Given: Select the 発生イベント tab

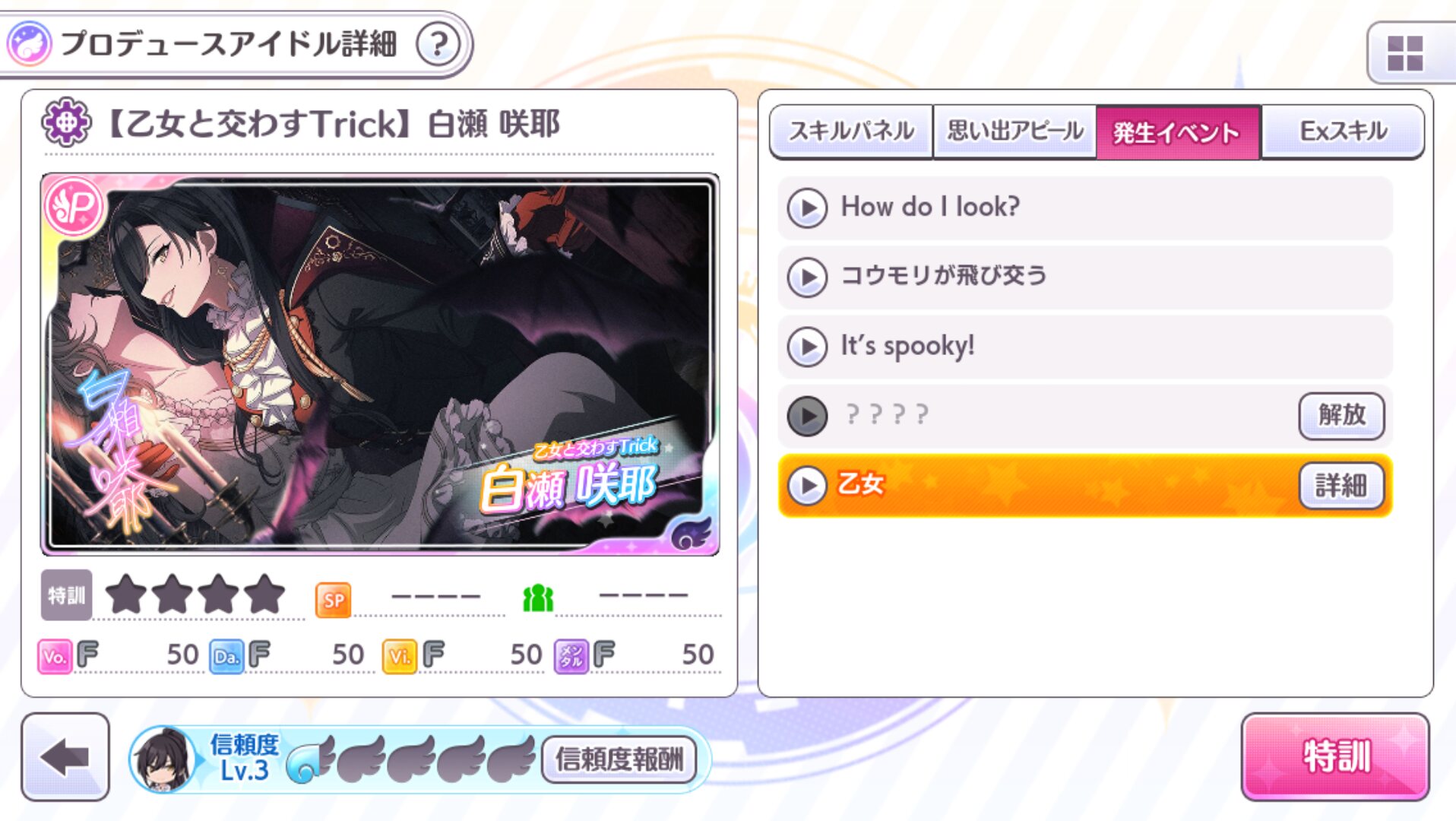Looking at the screenshot, I should point(1178,132).
